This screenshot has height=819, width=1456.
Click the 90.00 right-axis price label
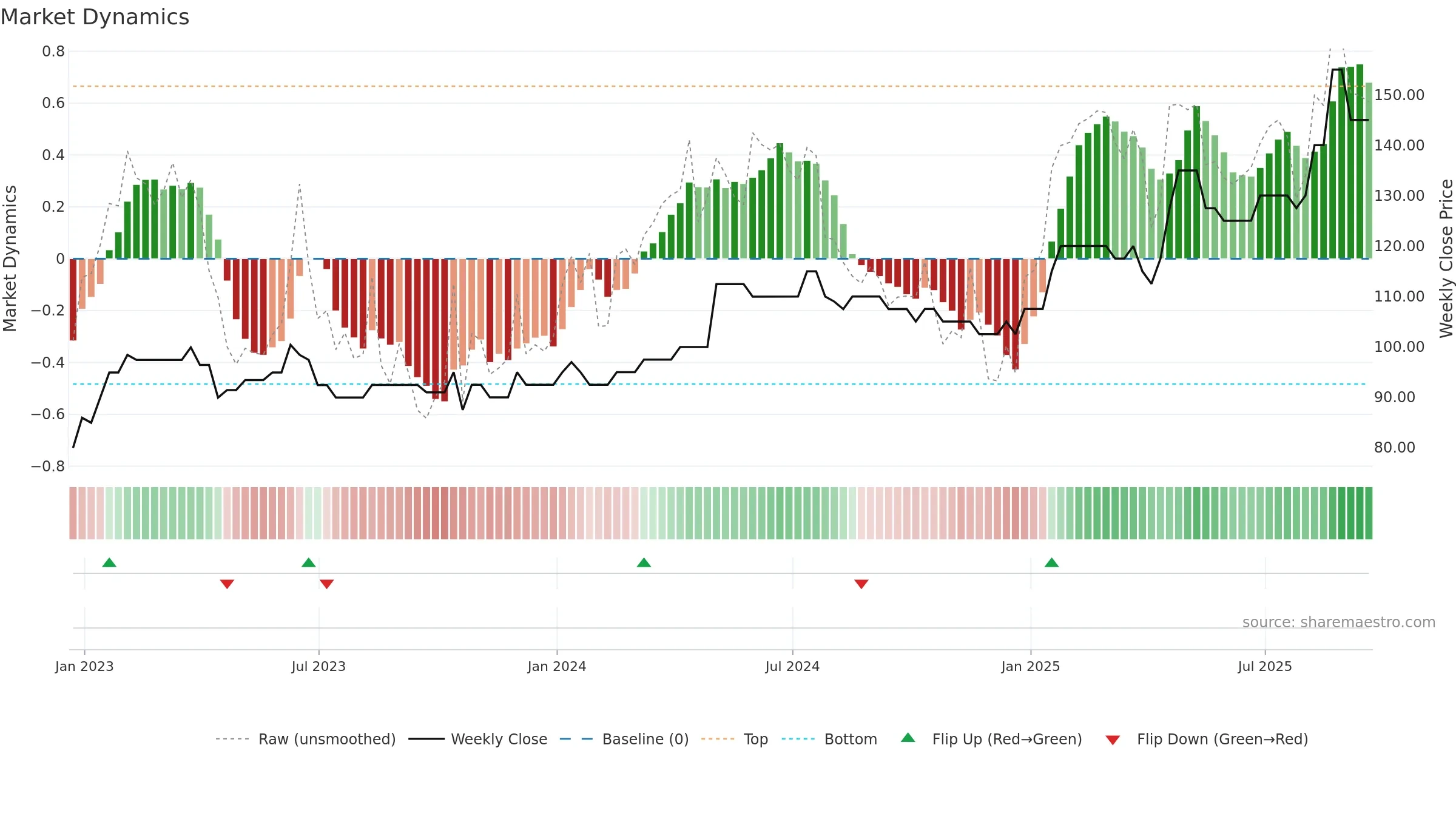click(1395, 397)
